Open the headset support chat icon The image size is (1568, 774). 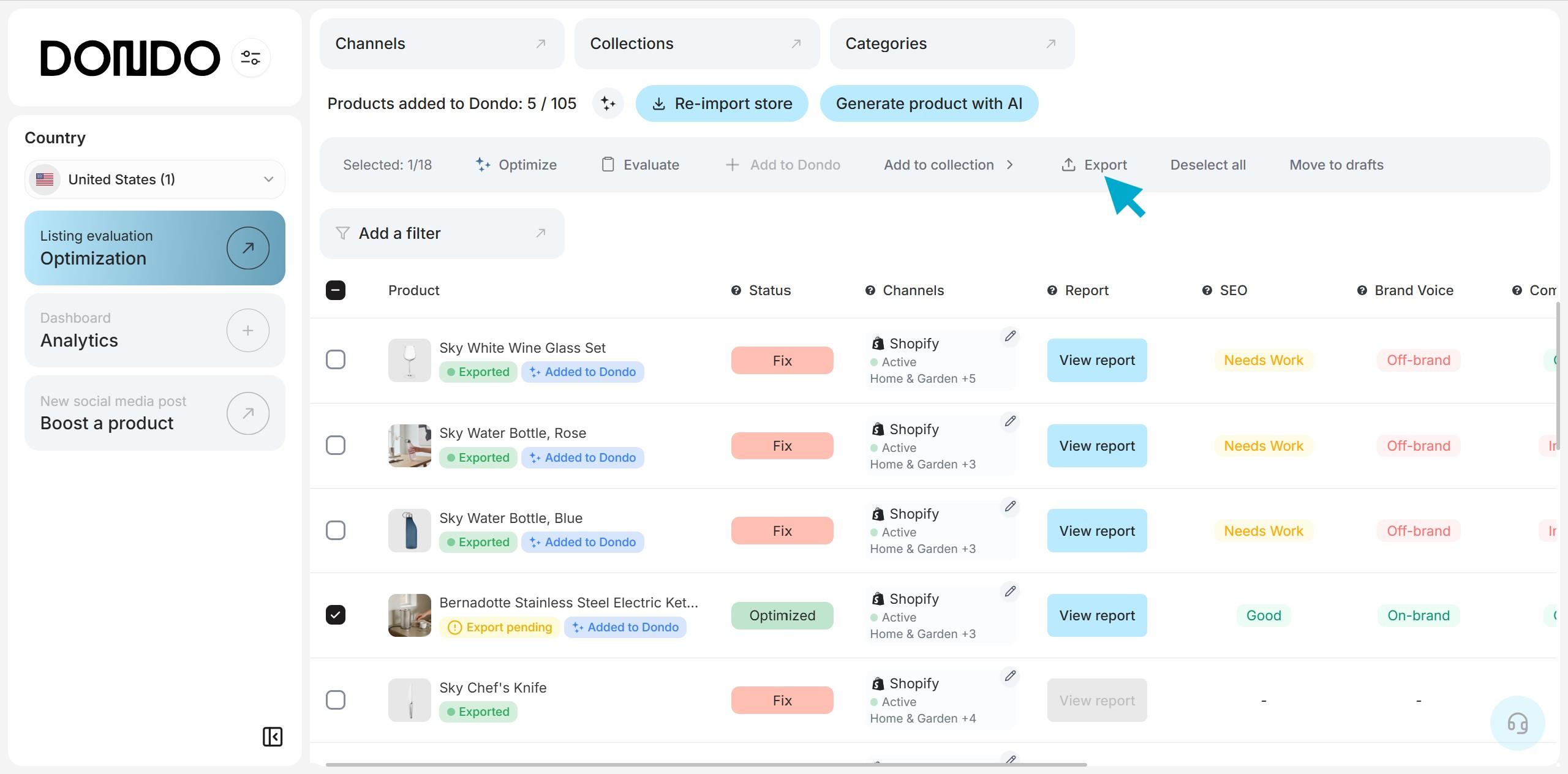1517,723
